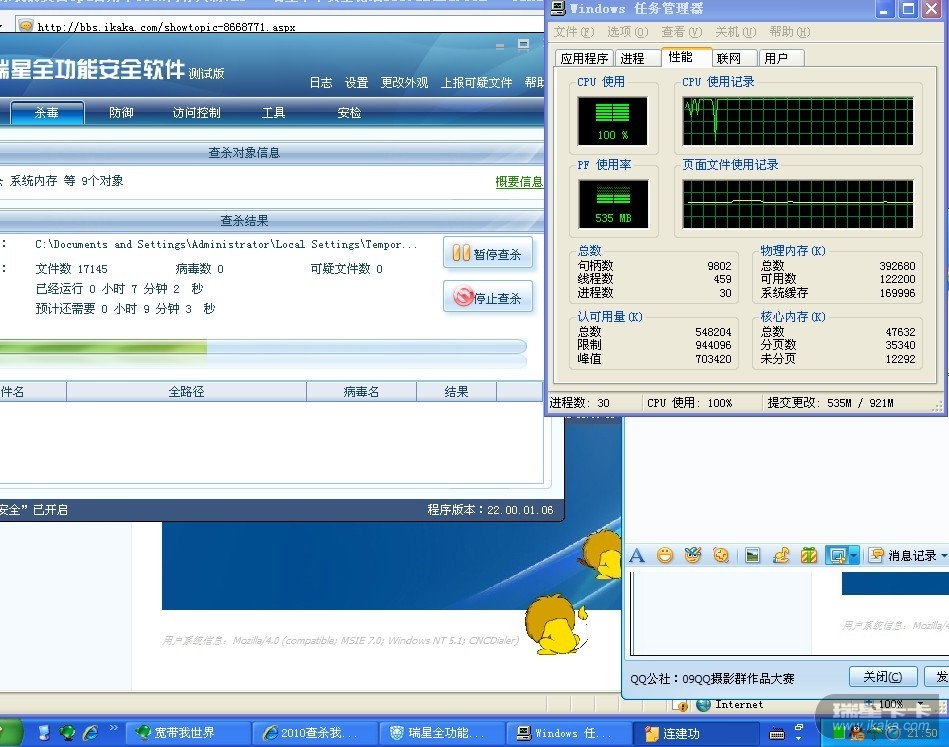Switch to the 应用程序 tab
949x747 pixels.
pyautogui.click(x=584, y=58)
